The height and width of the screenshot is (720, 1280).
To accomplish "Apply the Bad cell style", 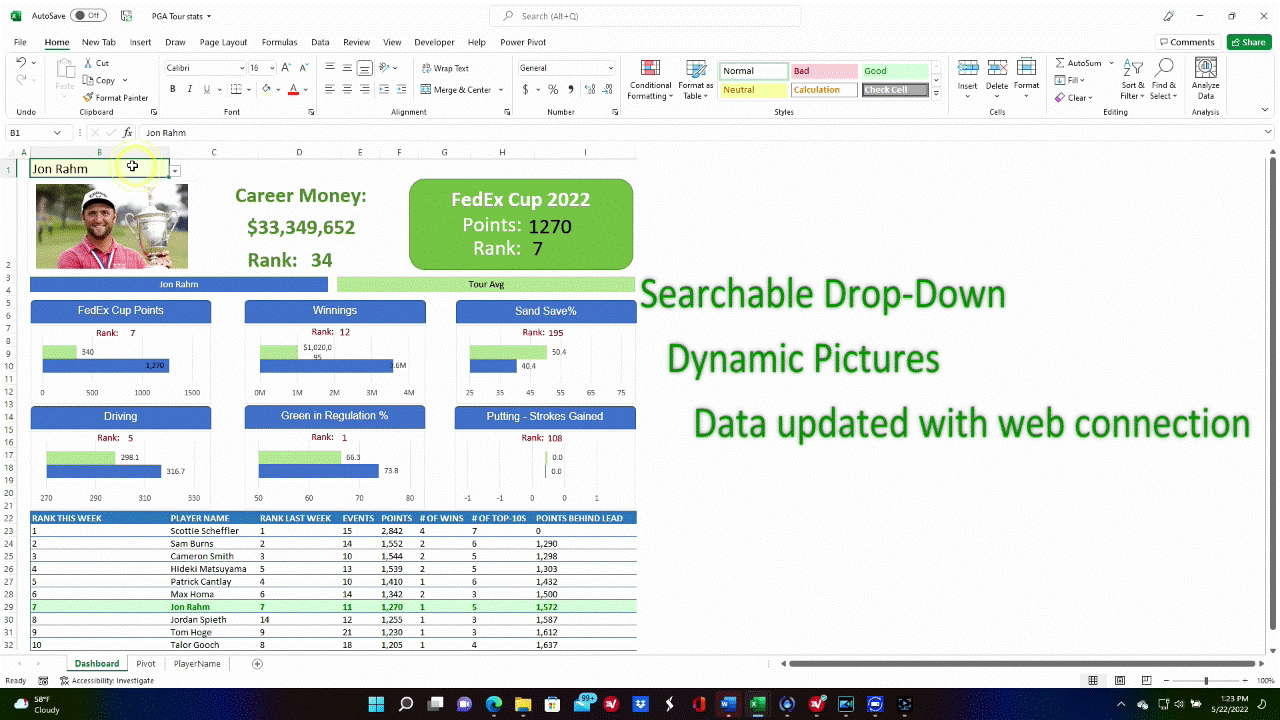I will [824, 71].
